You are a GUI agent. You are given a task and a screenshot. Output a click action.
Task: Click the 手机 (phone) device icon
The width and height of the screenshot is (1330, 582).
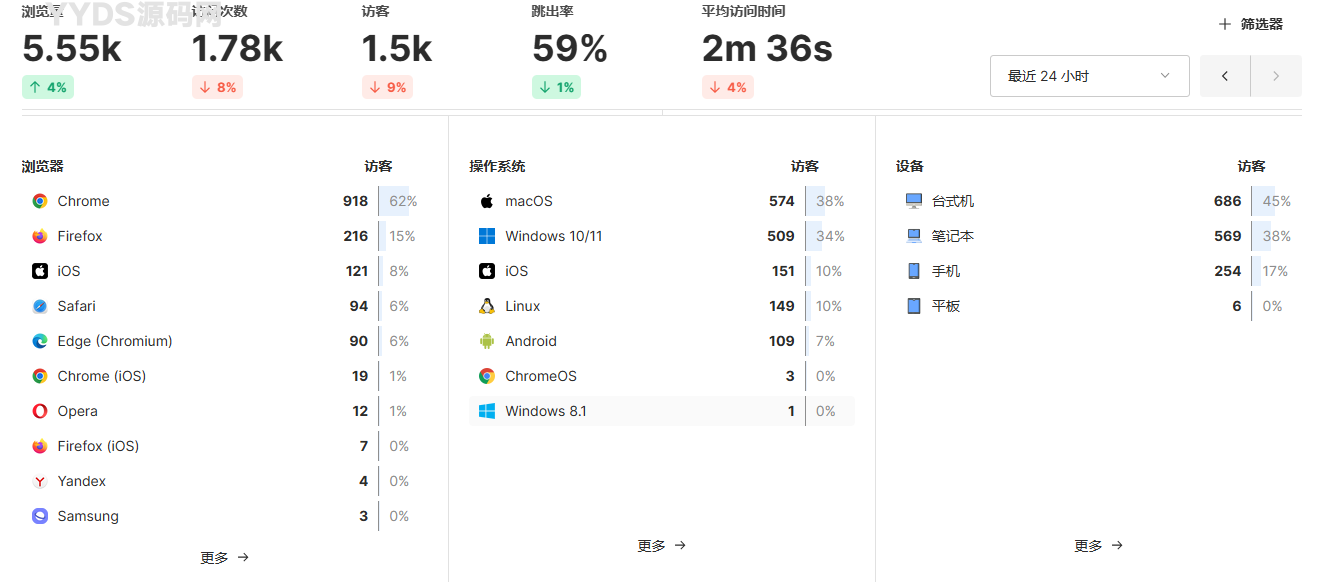click(x=913, y=271)
